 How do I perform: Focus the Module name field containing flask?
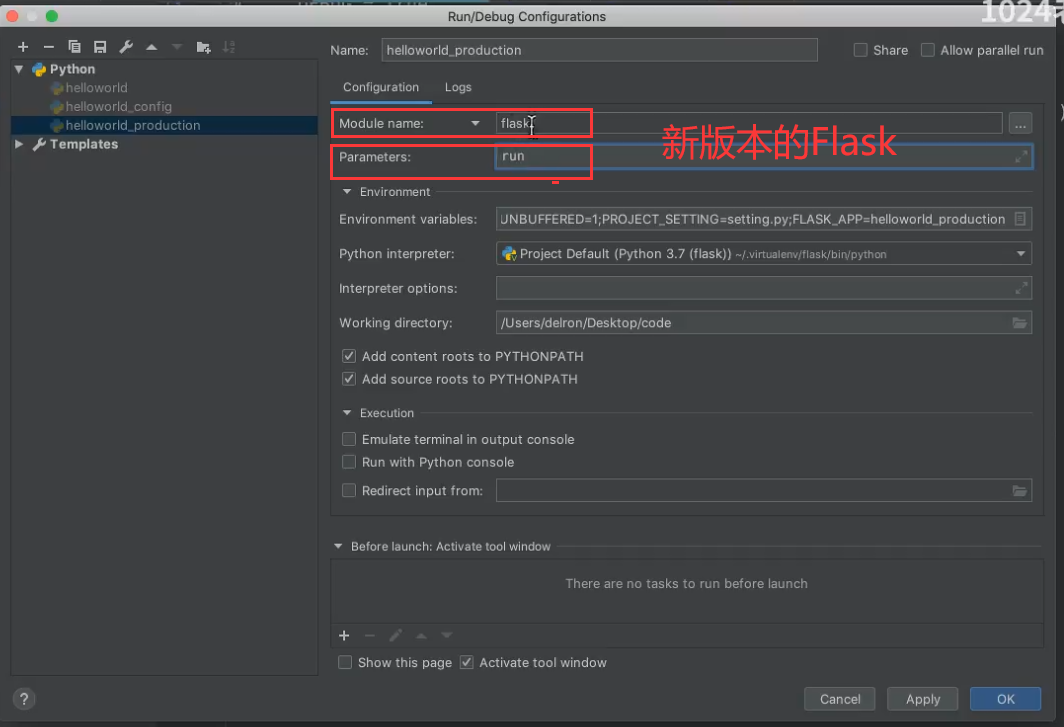tap(749, 124)
